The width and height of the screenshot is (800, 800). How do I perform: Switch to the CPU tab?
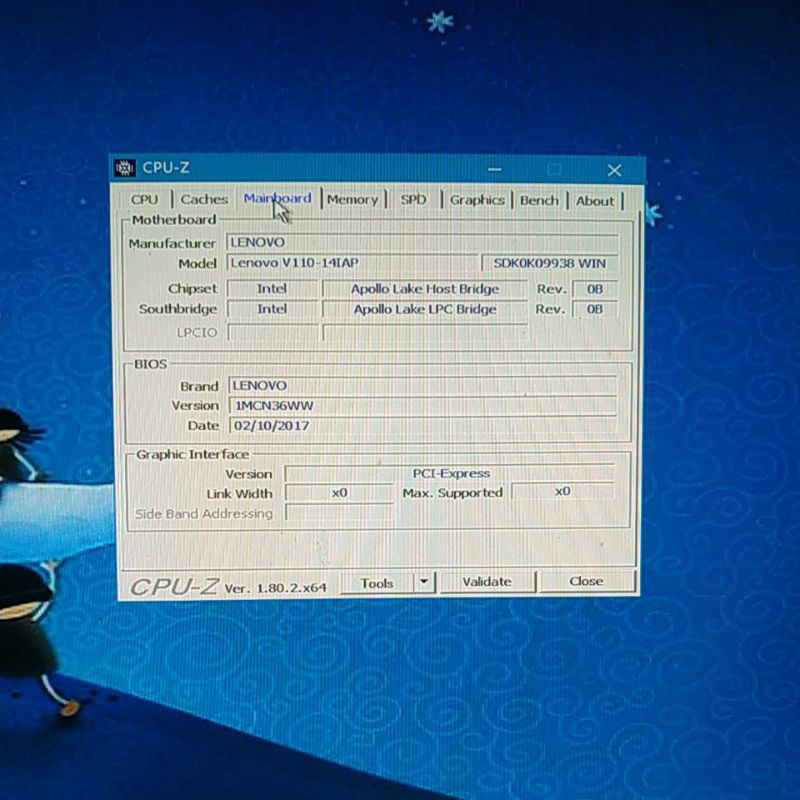pyautogui.click(x=145, y=200)
